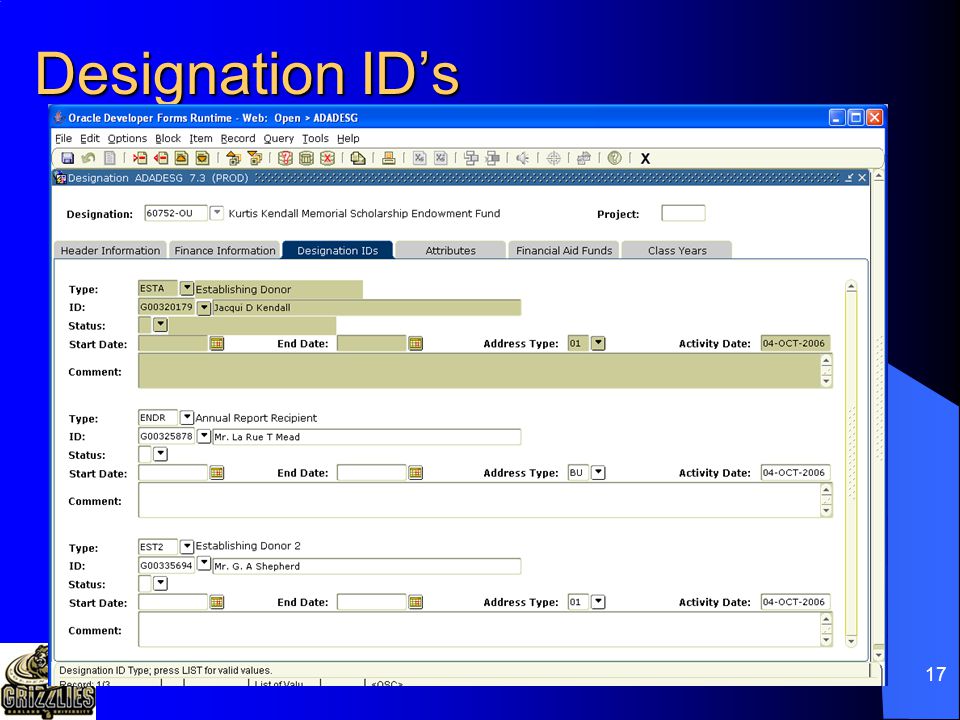Screen dimensions: 960x720
Task: Click the View/Send Message icon
Action: pos(358,158)
